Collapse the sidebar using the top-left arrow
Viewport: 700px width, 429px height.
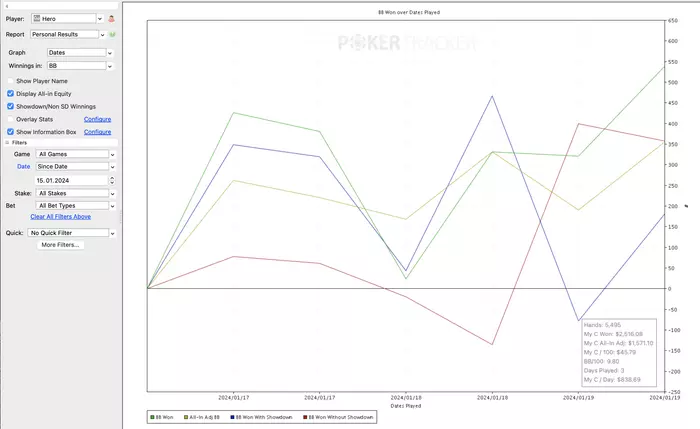7,6
